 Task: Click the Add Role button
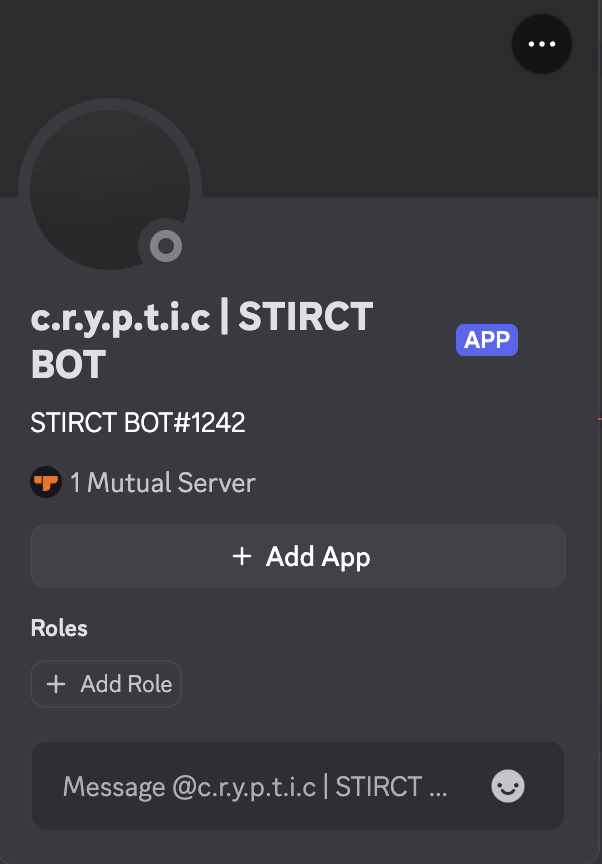[x=106, y=684]
